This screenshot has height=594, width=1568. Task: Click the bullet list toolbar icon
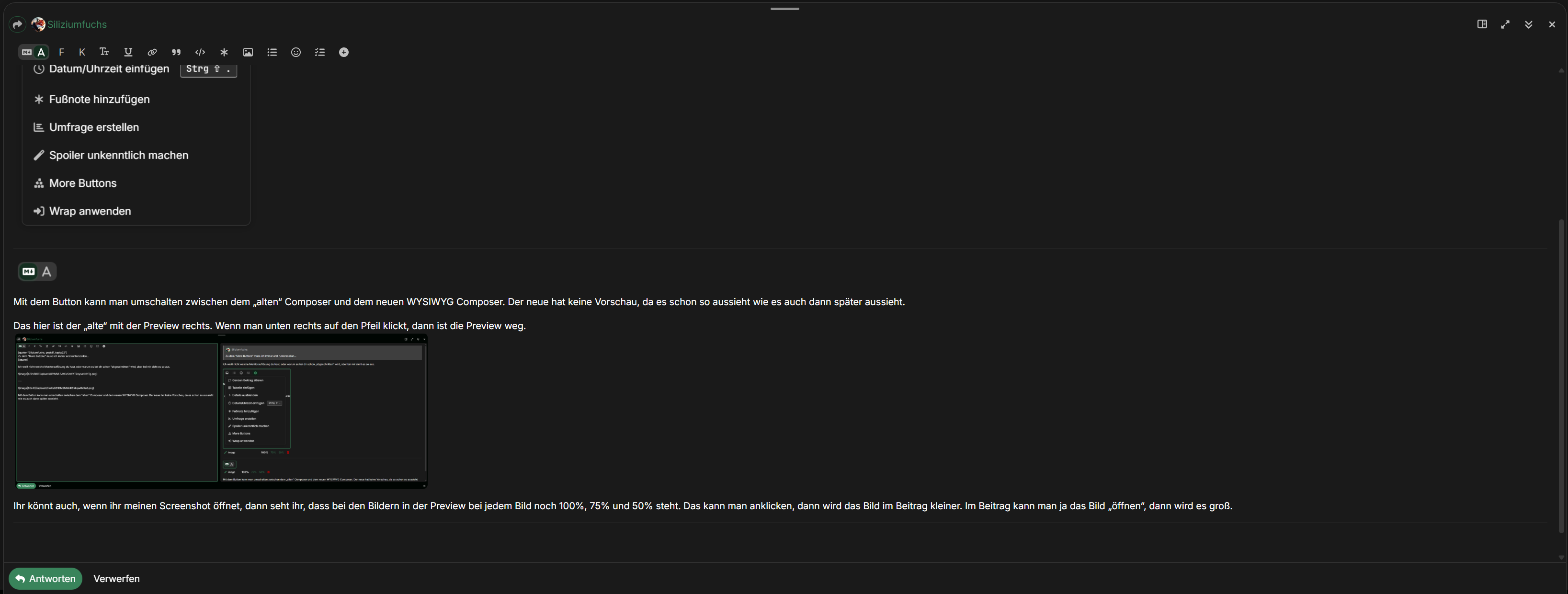tap(272, 52)
